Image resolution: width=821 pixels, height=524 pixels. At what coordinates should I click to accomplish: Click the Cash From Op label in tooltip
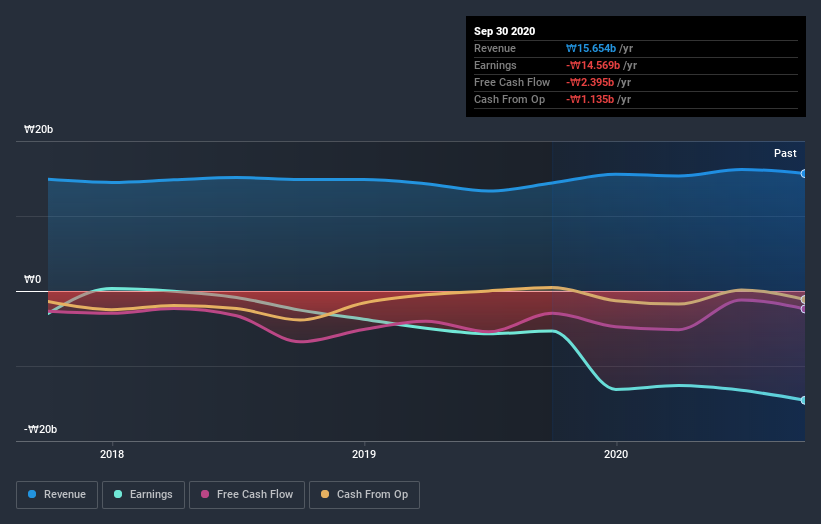(509, 99)
